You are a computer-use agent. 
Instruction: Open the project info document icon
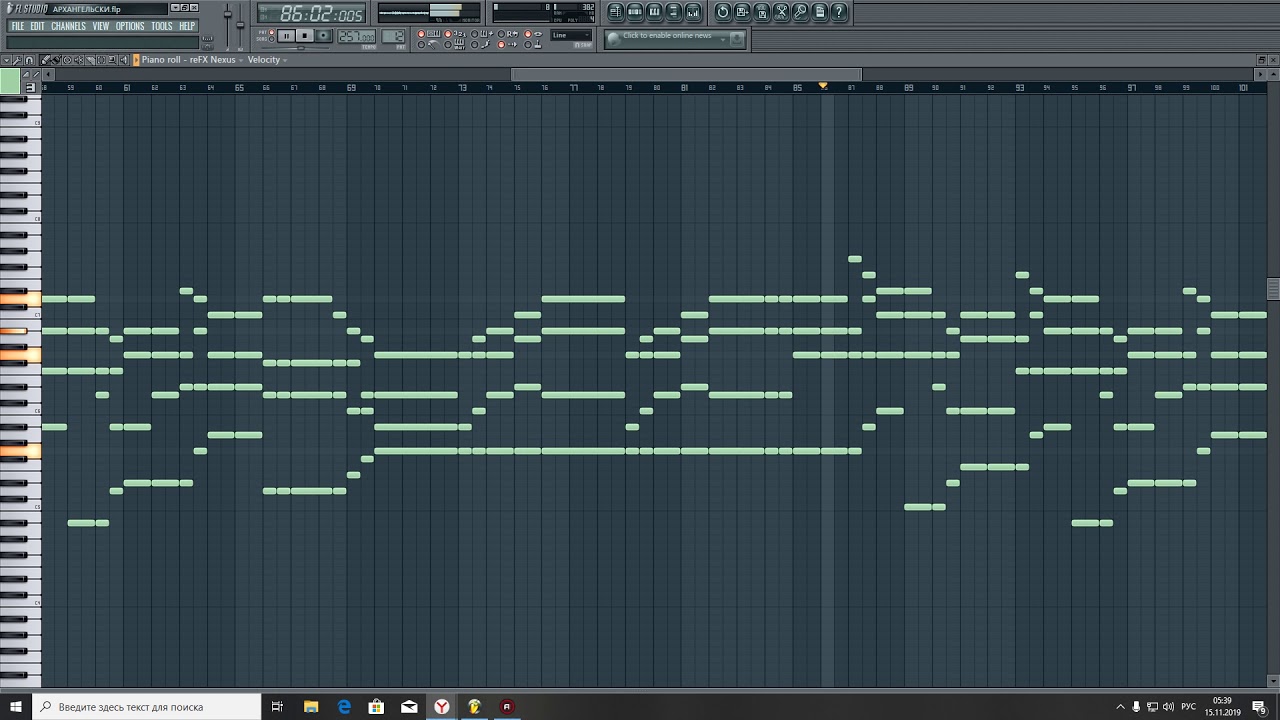(819, 12)
